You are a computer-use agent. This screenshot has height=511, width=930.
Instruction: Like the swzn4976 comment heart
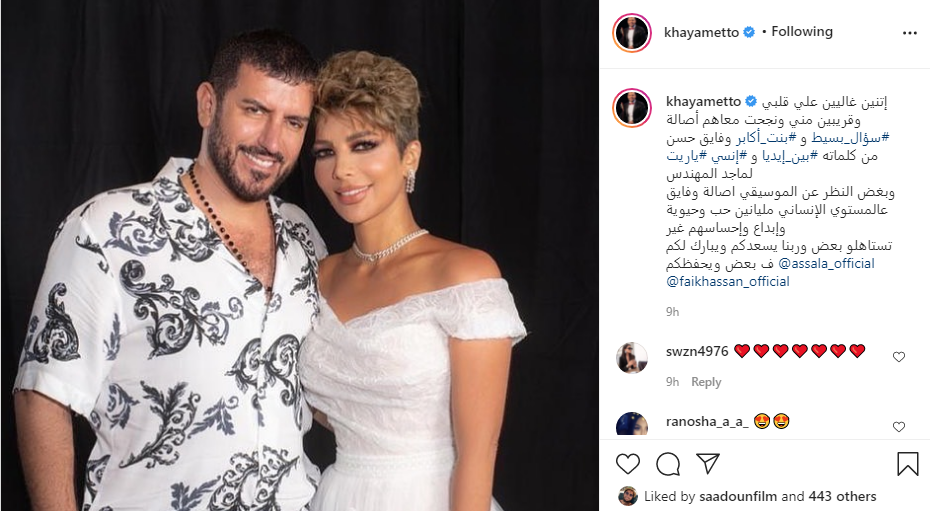(x=899, y=357)
